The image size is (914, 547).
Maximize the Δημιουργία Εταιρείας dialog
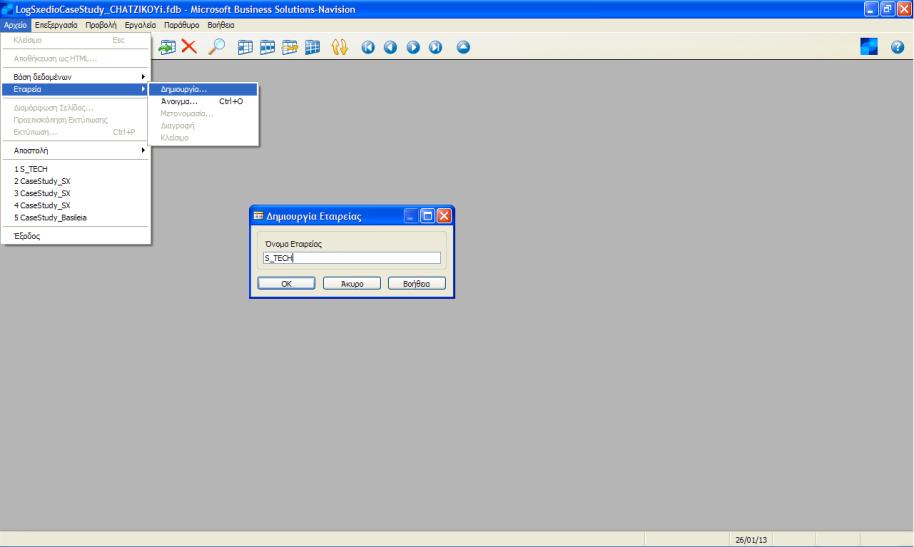427,216
